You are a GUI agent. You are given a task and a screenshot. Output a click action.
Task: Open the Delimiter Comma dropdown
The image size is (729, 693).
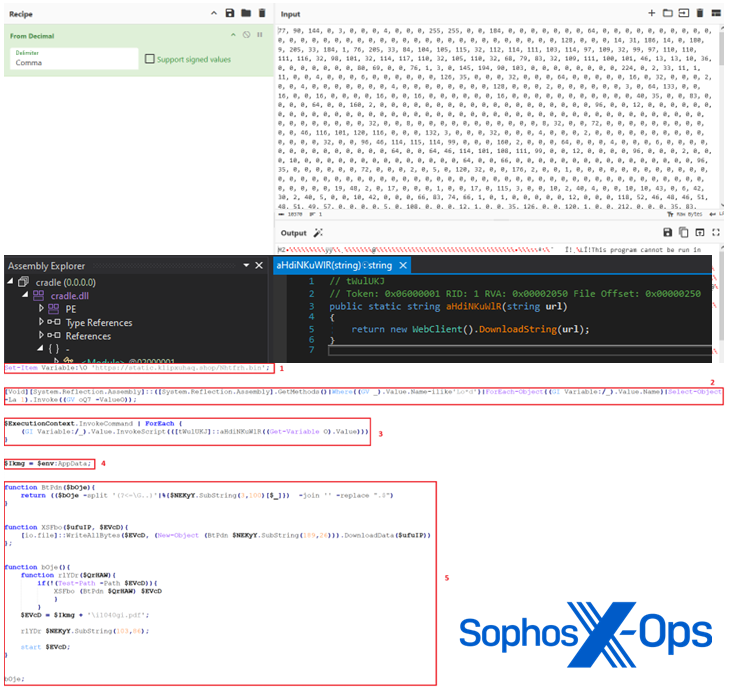coord(74,59)
